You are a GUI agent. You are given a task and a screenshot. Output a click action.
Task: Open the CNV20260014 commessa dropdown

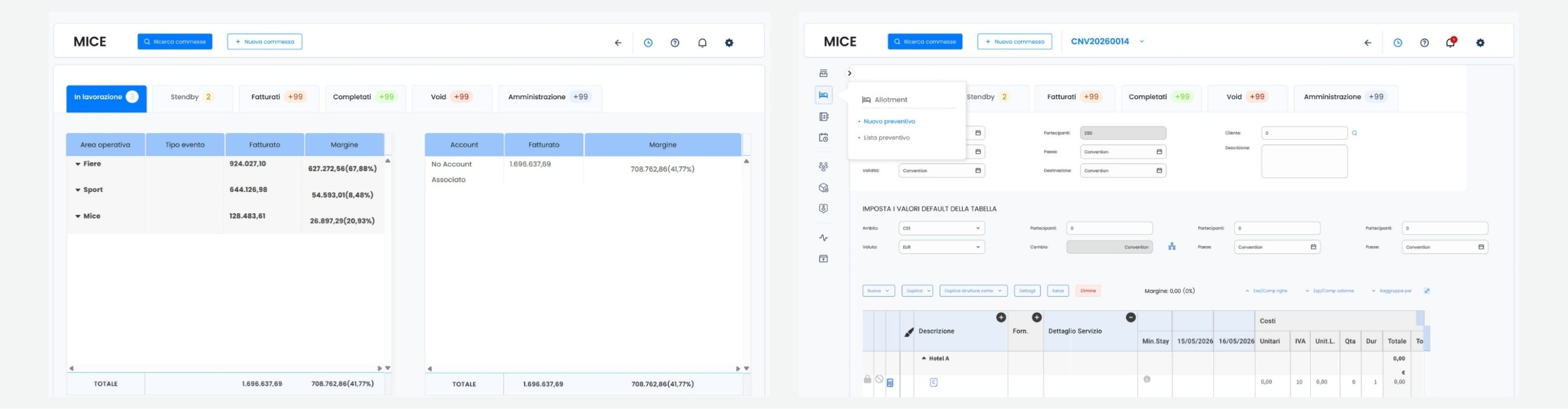coord(1107,42)
